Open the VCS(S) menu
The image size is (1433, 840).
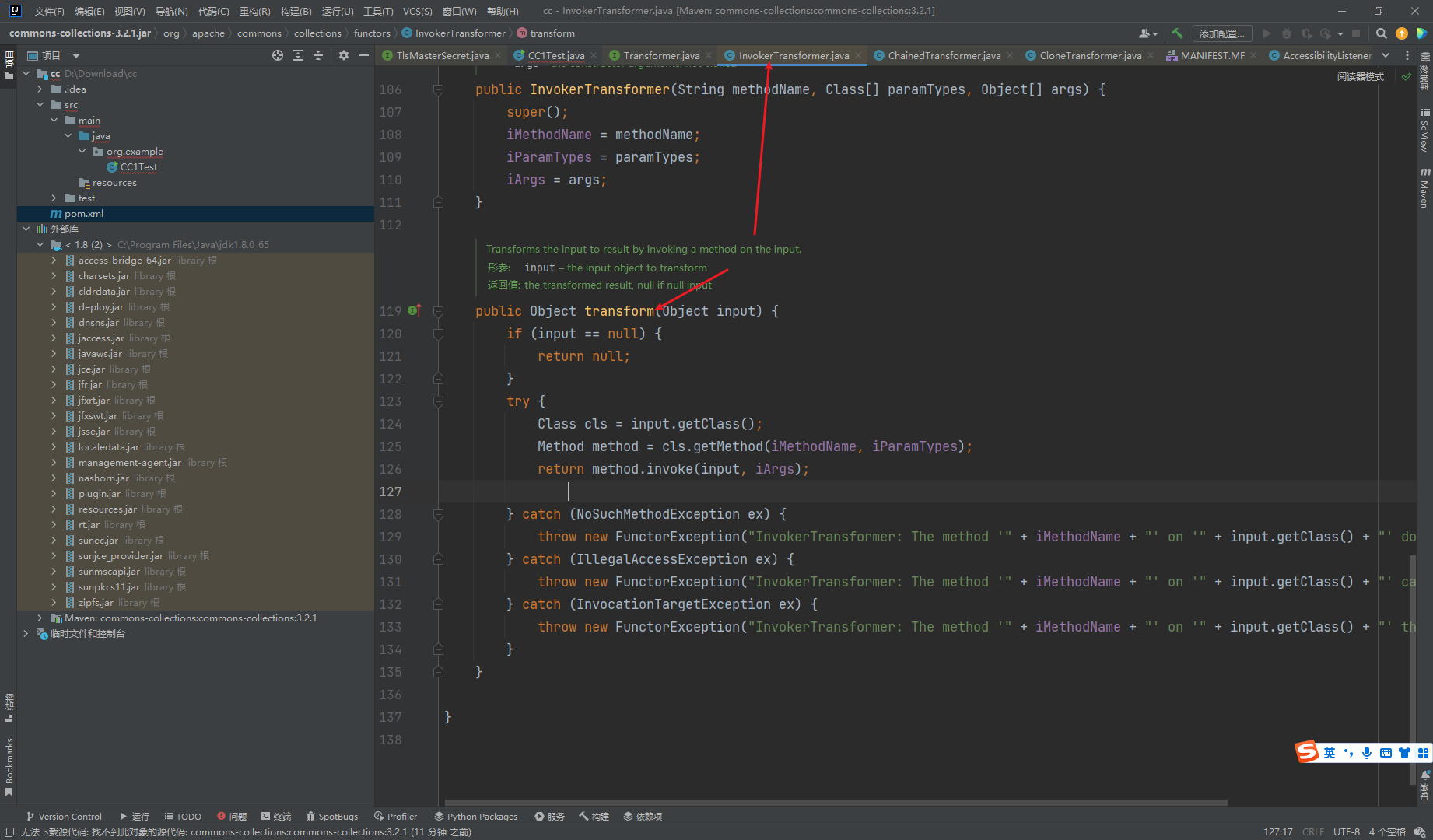pos(417,11)
